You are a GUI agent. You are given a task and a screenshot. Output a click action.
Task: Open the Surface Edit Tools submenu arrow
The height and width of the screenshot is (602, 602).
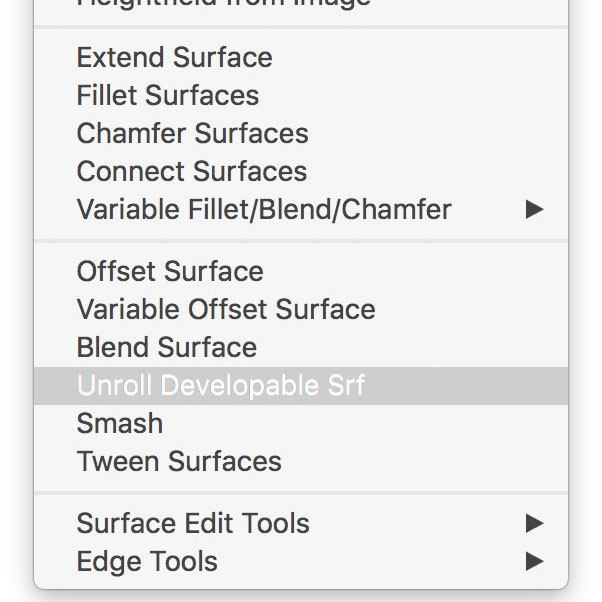pos(534,523)
